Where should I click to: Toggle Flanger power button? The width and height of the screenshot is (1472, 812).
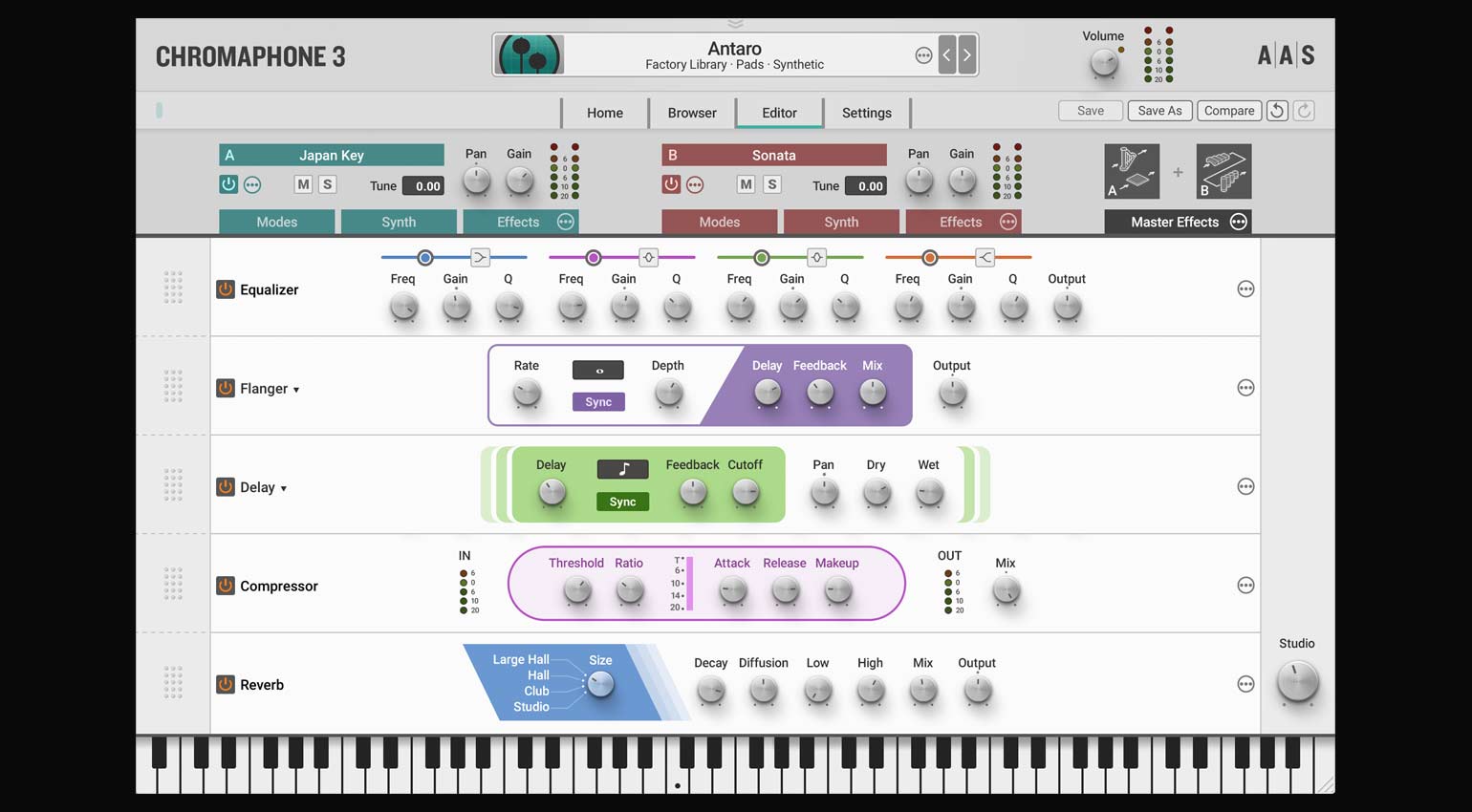coord(226,388)
